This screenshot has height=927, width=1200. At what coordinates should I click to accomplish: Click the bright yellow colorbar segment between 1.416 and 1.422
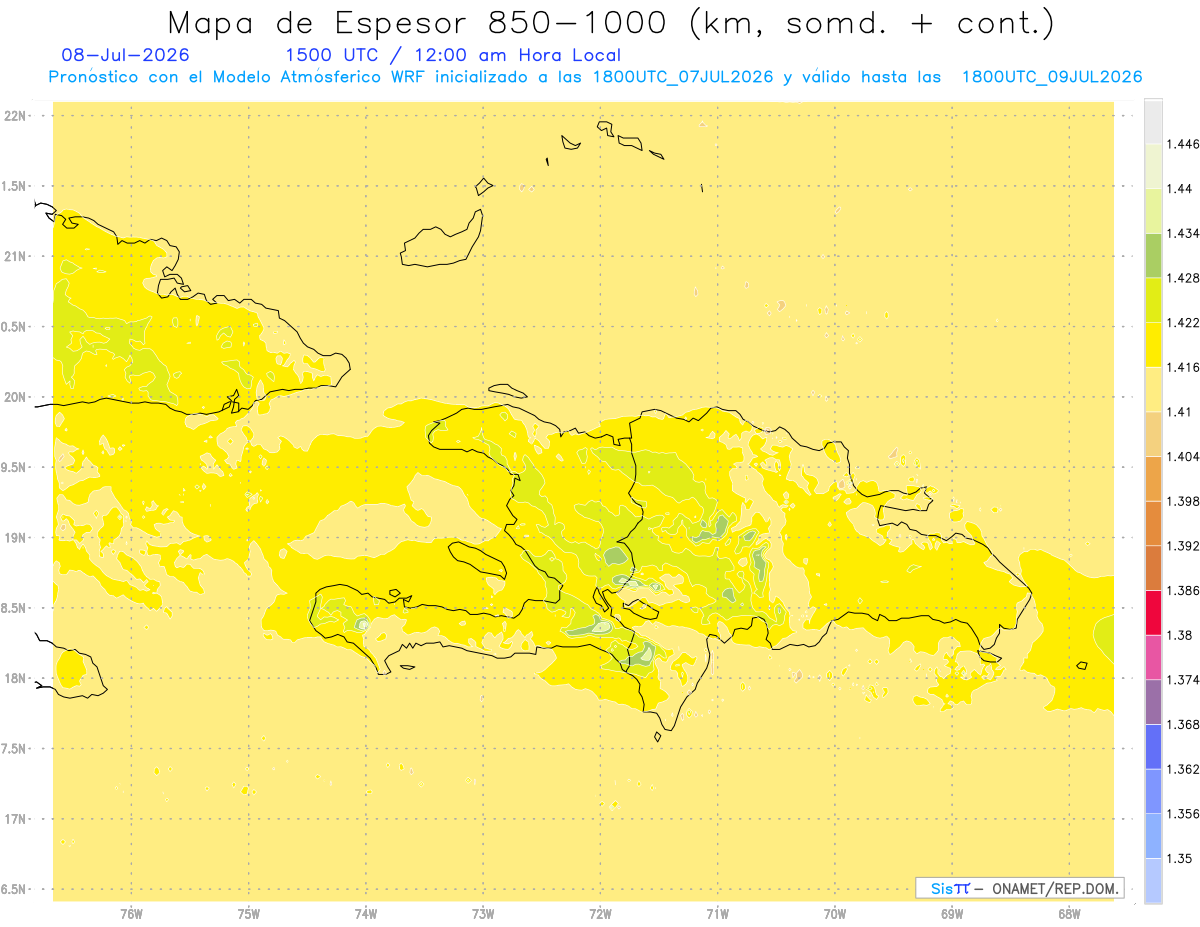(x=1153, y=345)
